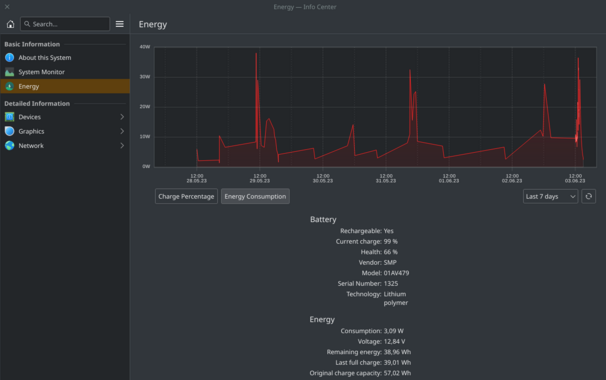This screenshot has height=380, width=606.
Task: Click the Original charge capacity value 57,02 Wh
Action: pyautogui.click(x=397, y=373)
